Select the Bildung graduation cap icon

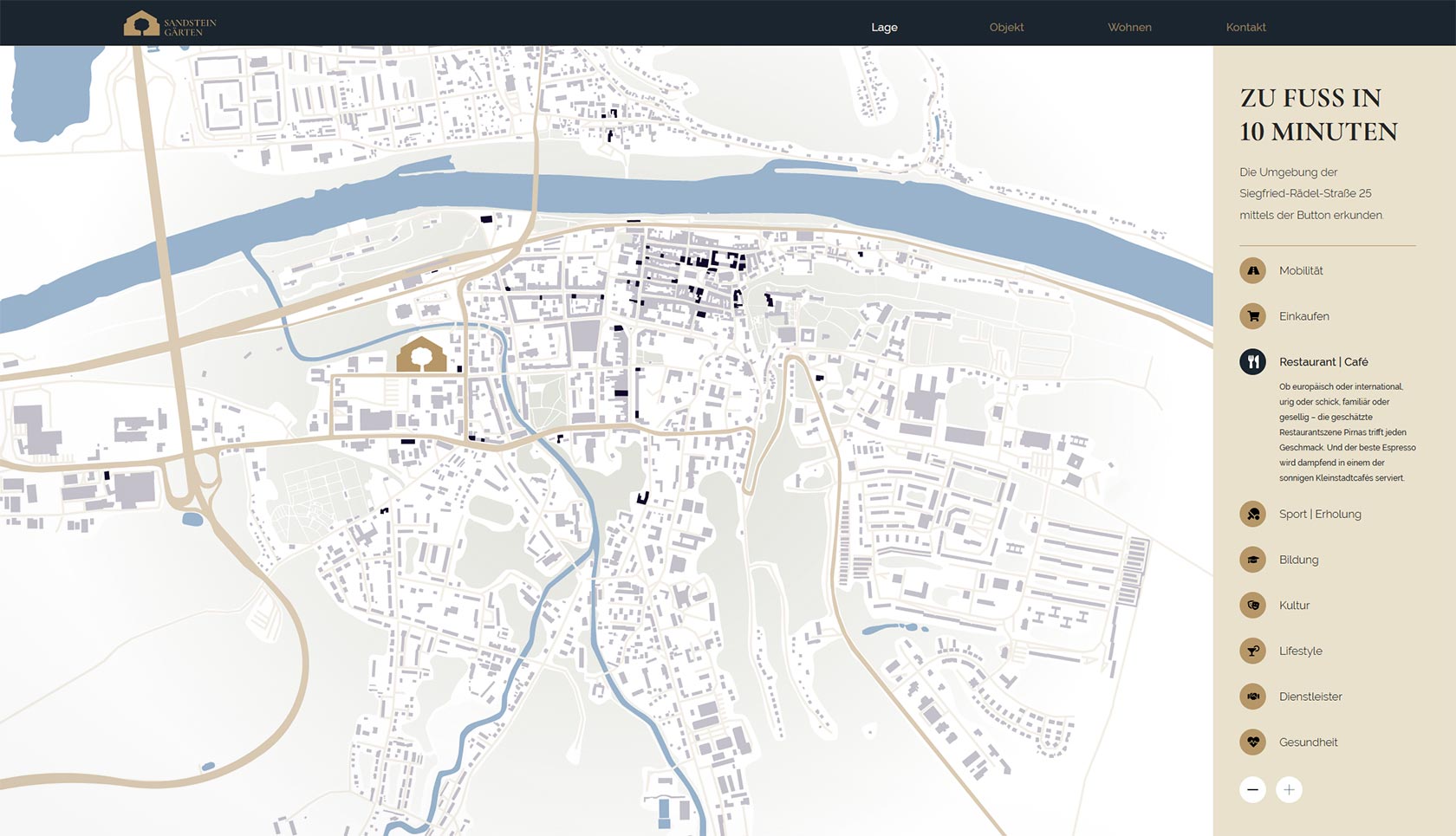(1252, 560)
